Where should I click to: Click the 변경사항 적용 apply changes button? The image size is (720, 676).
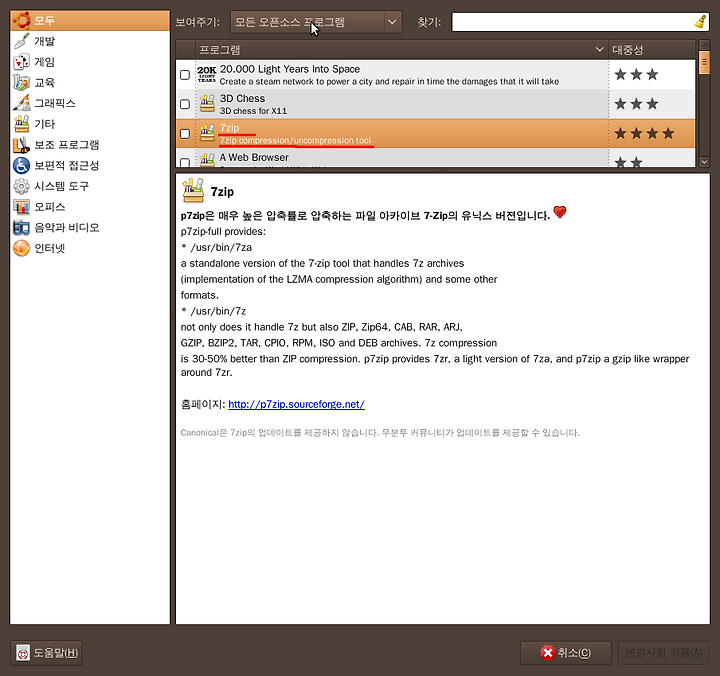(664, 653)
